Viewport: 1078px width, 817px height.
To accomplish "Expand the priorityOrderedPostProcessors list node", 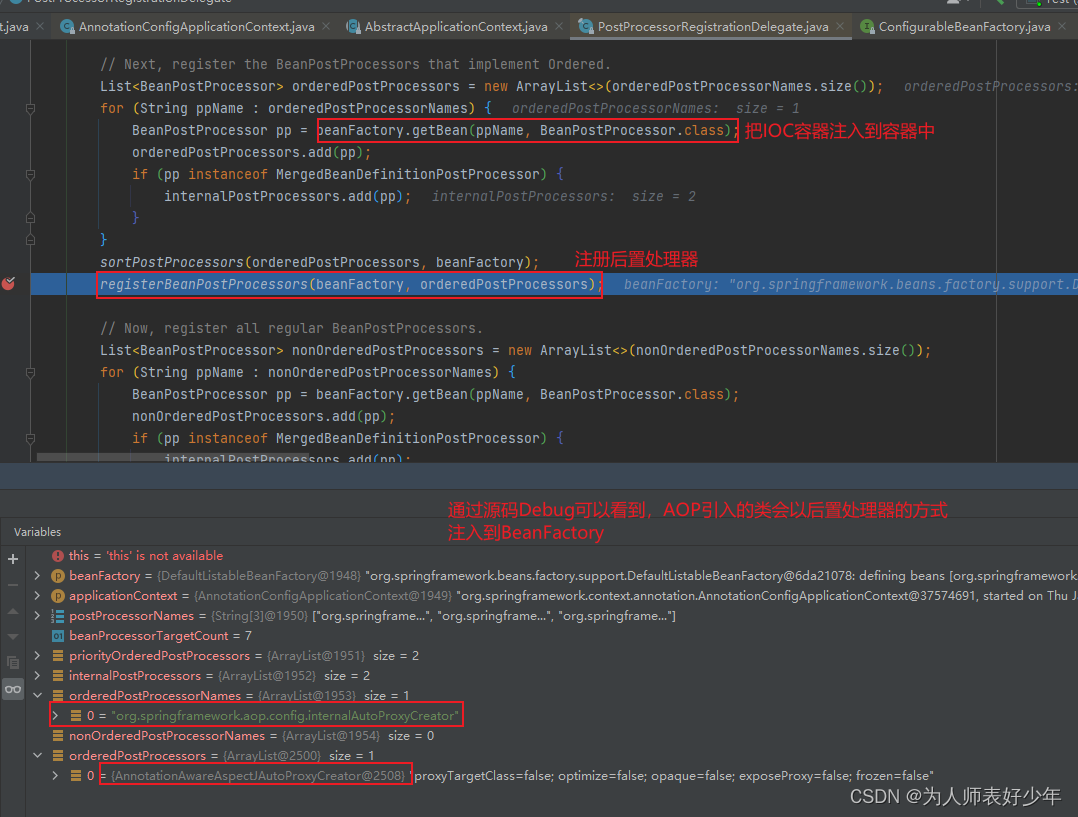I will click(38, 655).
